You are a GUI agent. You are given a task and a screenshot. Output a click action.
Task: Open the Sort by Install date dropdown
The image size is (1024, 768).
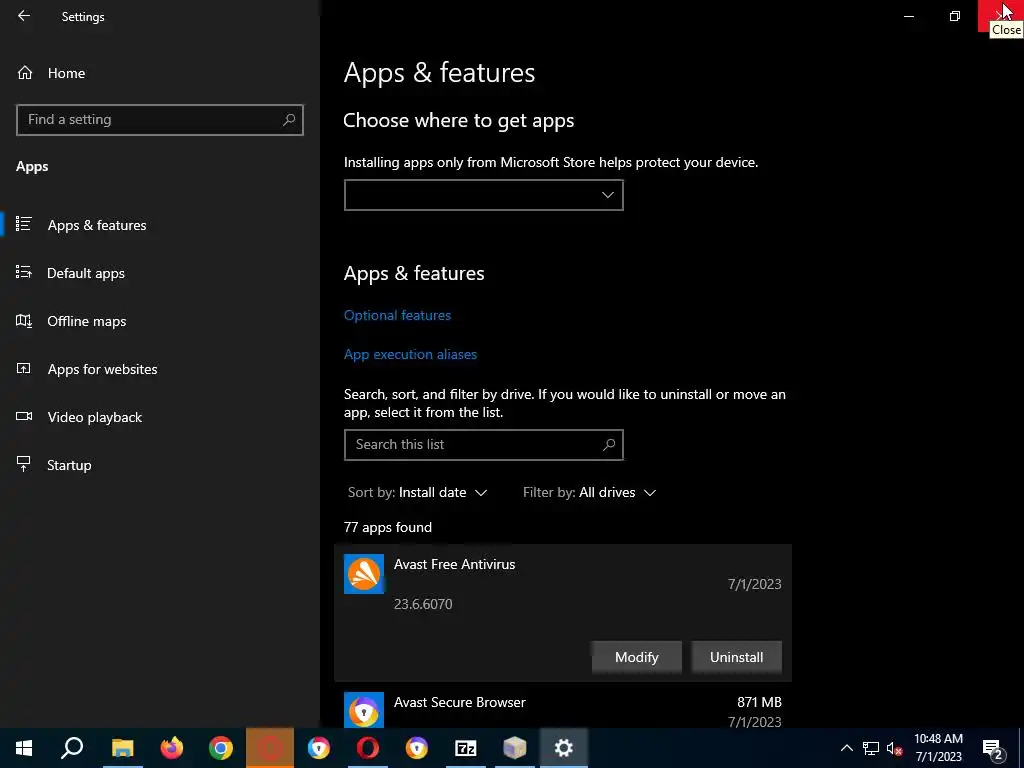417,492
